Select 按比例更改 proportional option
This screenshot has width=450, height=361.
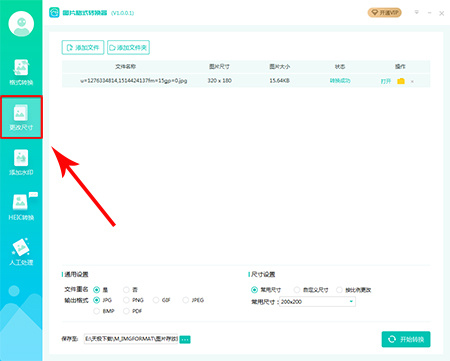click(339, 290)
